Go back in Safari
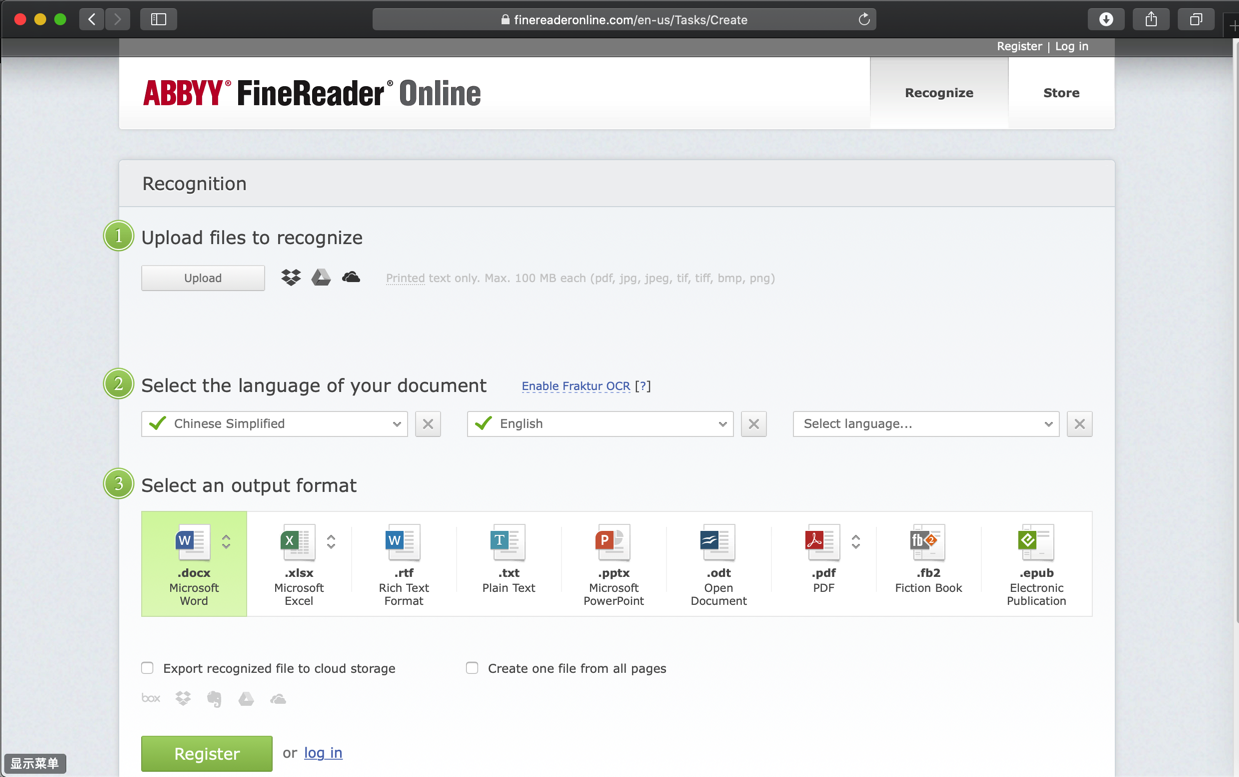Viewport: 1239px width, 777px height. (92, 19)
